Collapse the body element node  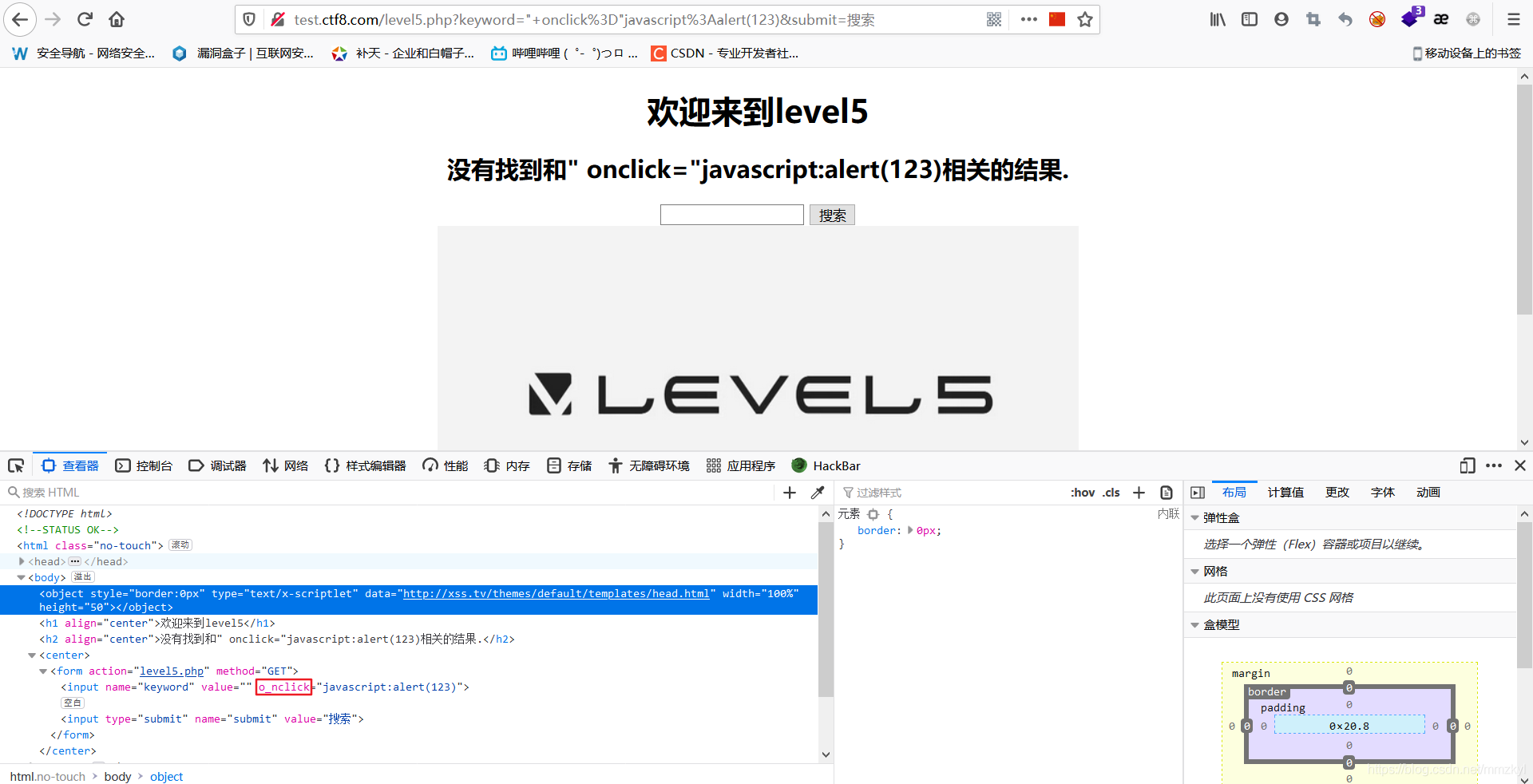(x=22, y=577)
